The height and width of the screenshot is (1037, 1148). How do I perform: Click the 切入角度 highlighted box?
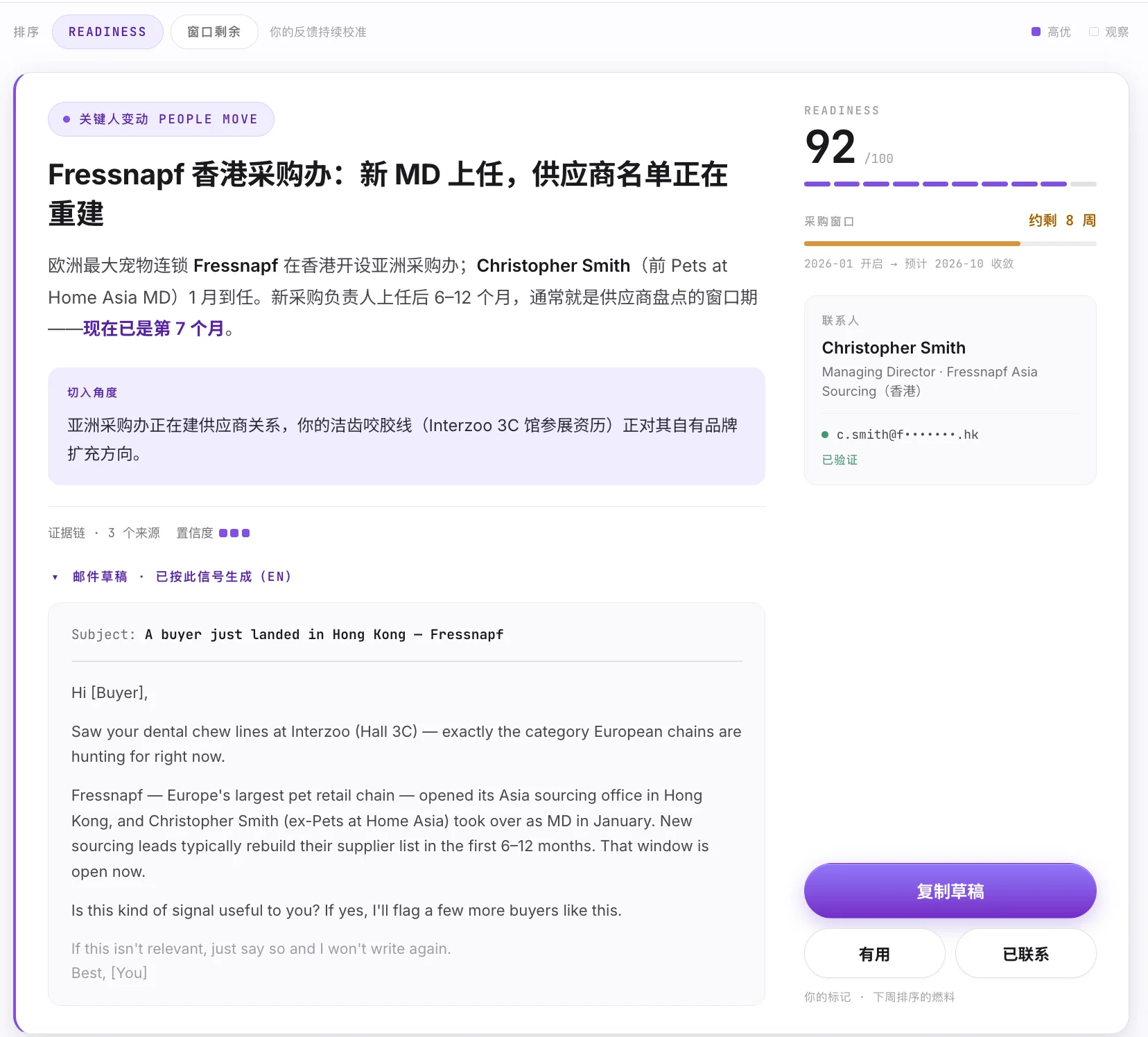(406, 426)
